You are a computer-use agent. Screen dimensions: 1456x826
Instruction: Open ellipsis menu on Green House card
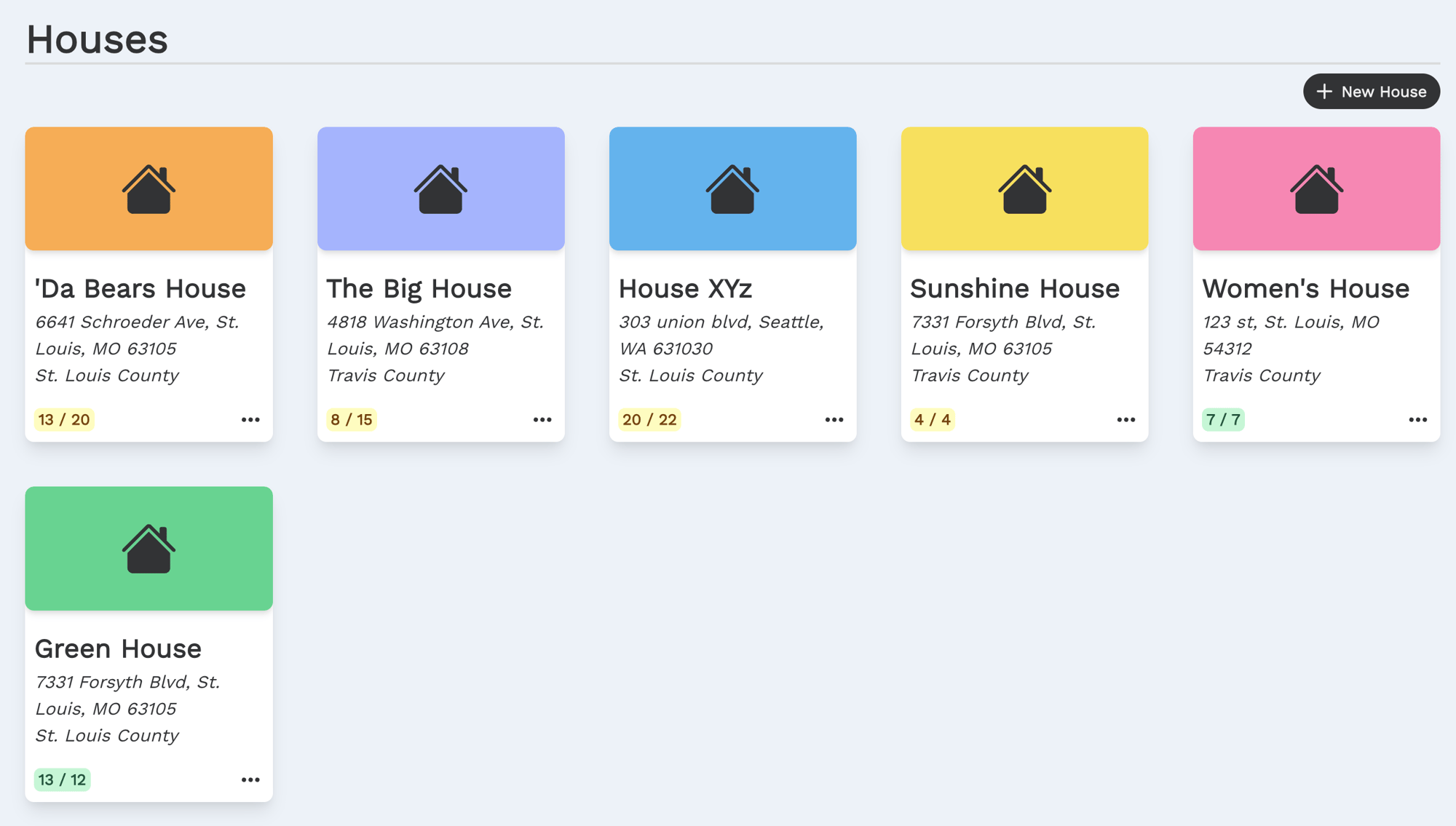(x=250, y=779)
